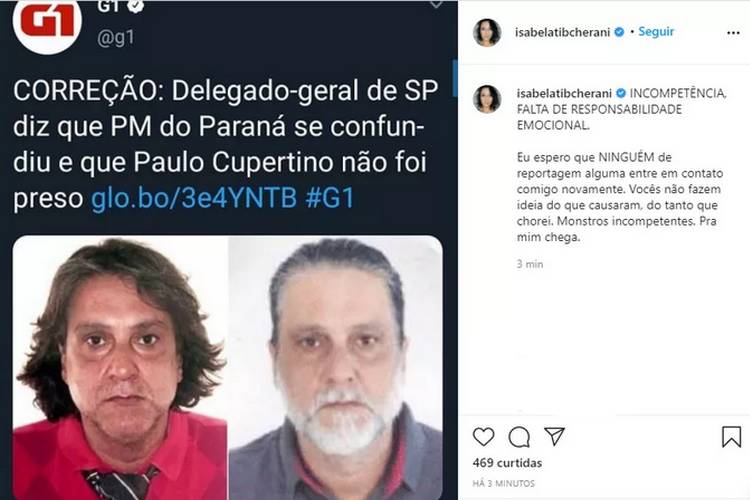Click the @g1 handle
The width and height of the screenshot is (750, 500).
click(x=116, y=37)
